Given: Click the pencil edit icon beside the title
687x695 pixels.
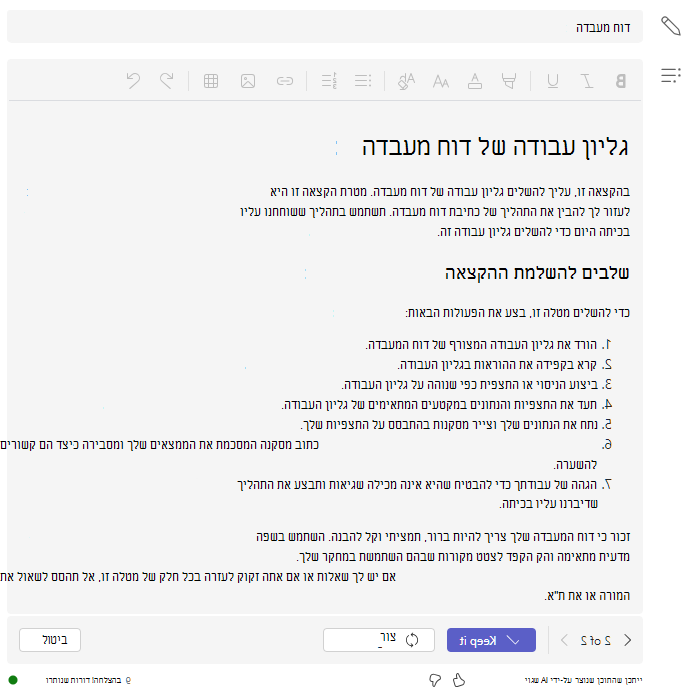Looking at the screenshot, I should coord(671,26).
